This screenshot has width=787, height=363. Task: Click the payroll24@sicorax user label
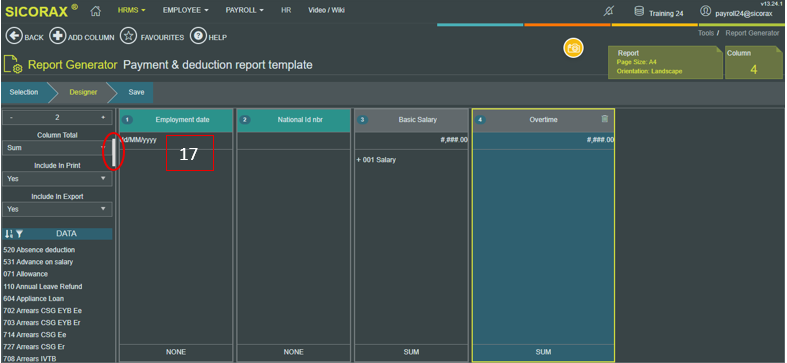pyautogui.click(x=744, y=14)
